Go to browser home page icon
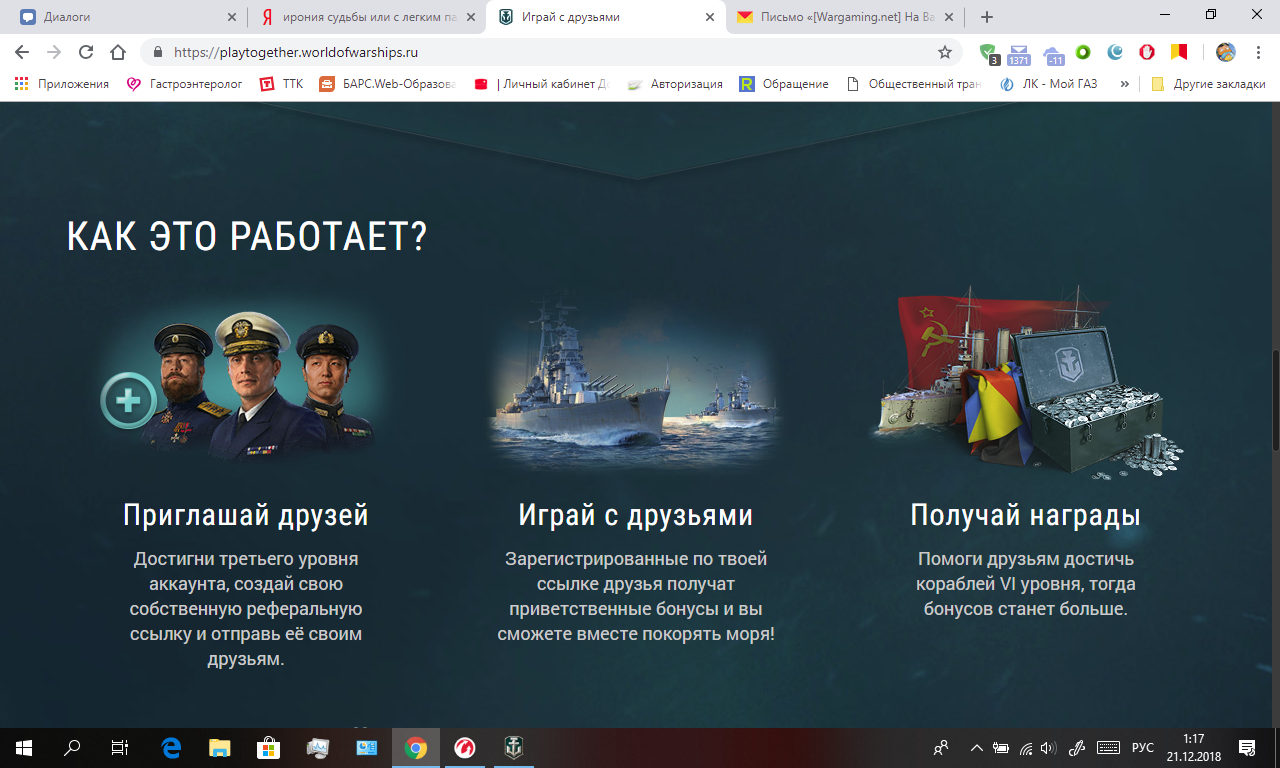 pyautogui.click(x=118, y=52)
